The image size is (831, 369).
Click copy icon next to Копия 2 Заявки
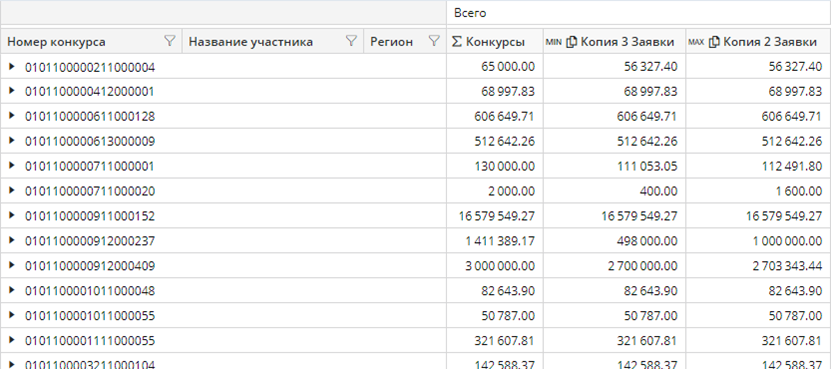click(713, 42)
